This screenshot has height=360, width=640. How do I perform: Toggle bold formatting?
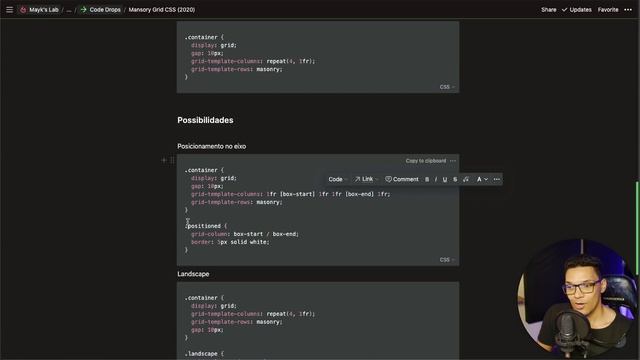(x=427, y=179)
